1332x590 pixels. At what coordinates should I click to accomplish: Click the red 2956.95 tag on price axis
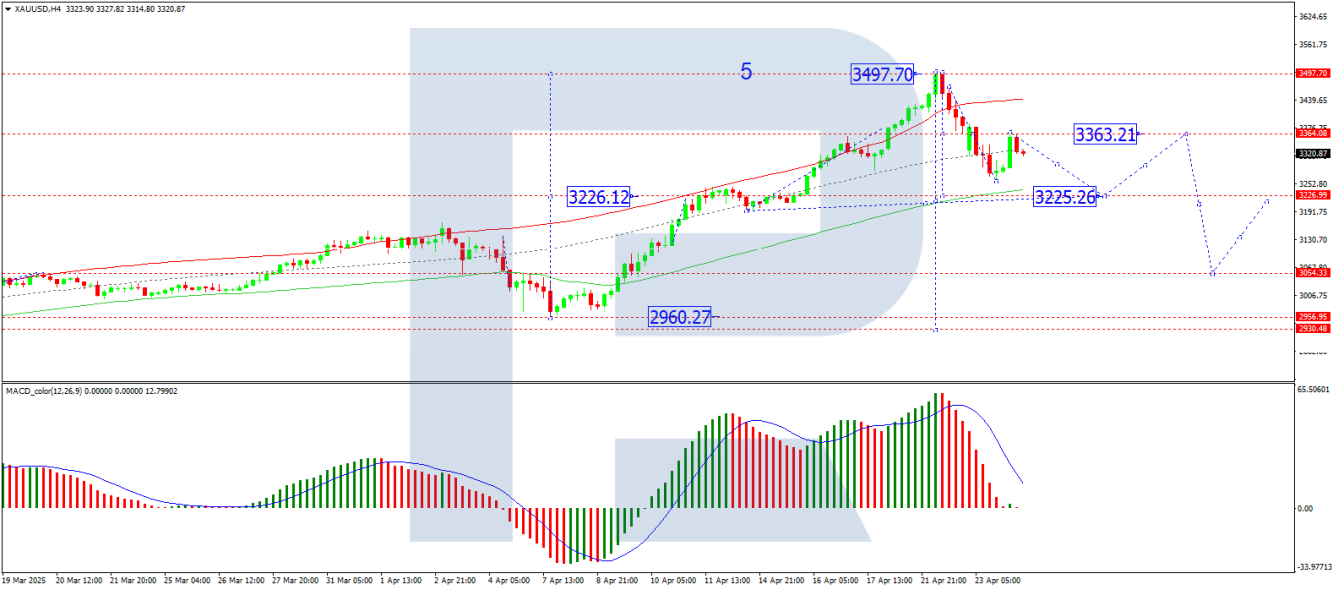tap(1312, 317)
